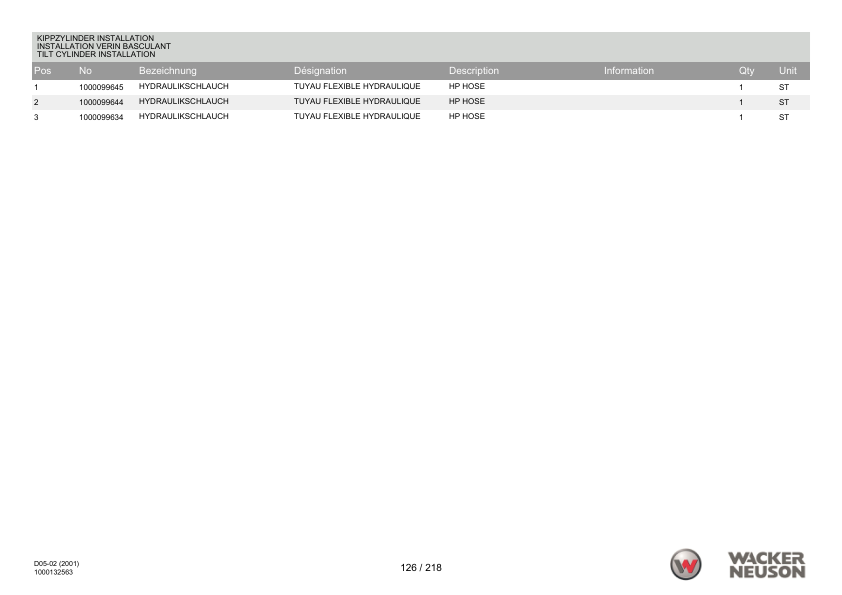Click the Description column header
This screenshot has height=595, width=842.
[x=474, y=71]
